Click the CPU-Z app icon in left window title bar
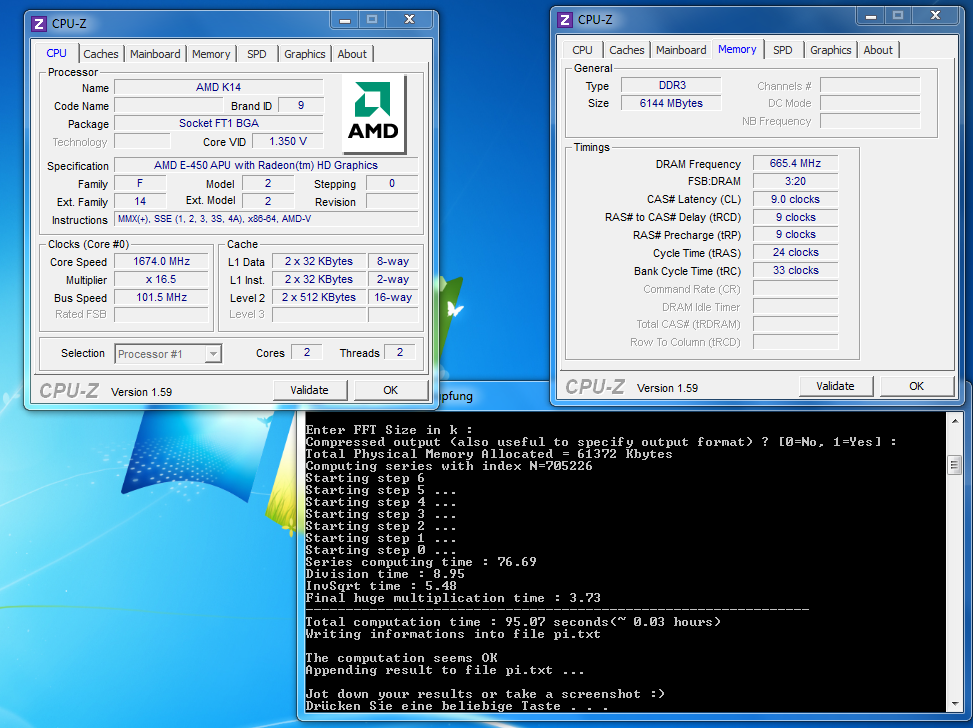 38,24
